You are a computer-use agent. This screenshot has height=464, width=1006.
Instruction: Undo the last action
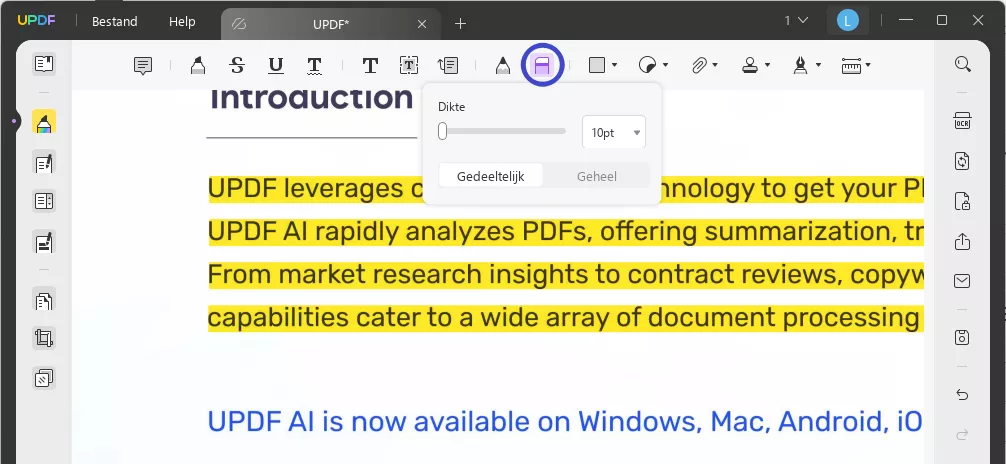coord(962,395)
